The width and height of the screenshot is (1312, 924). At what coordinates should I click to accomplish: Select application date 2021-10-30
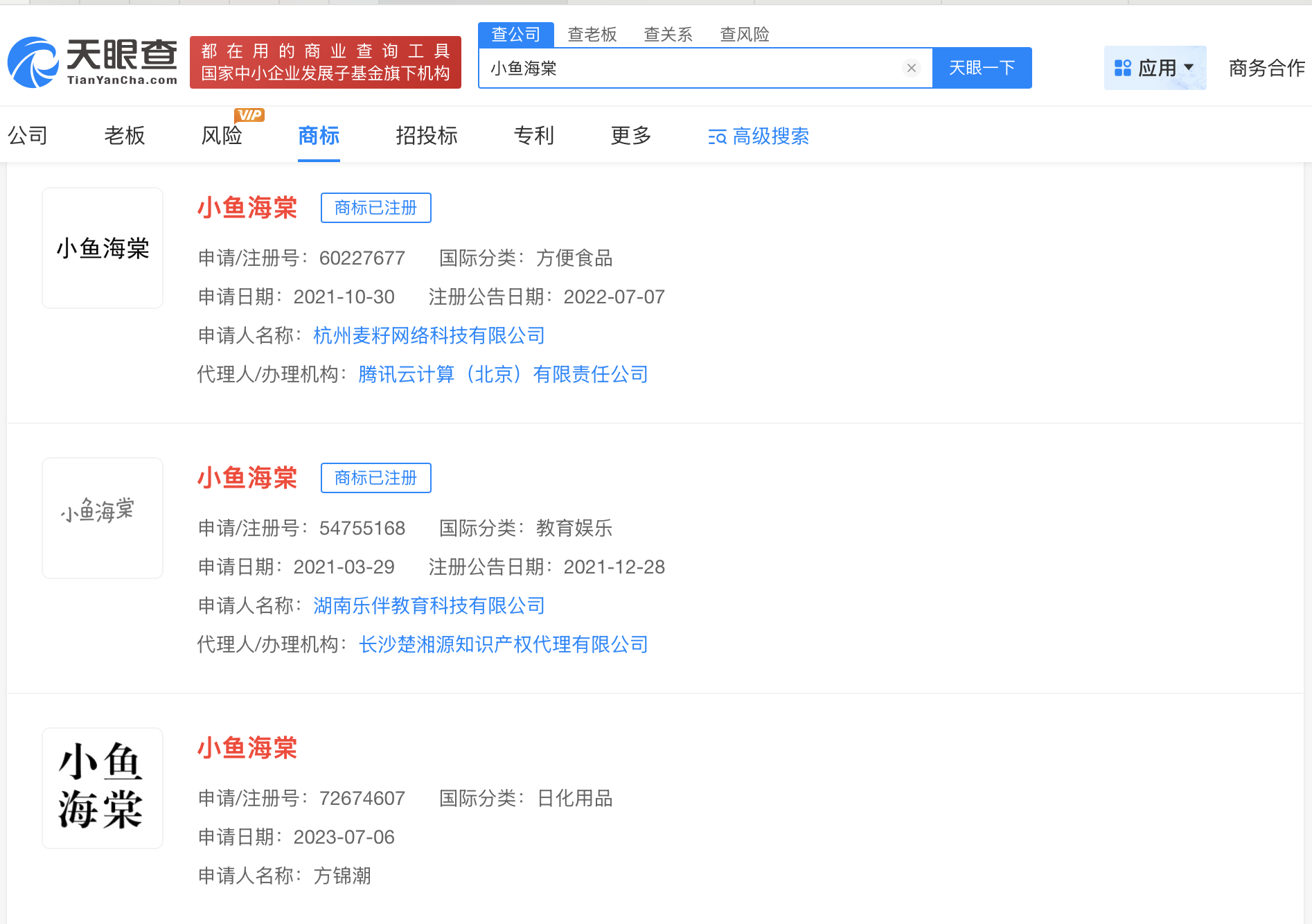pyautogui.click(x=344, y=297)
